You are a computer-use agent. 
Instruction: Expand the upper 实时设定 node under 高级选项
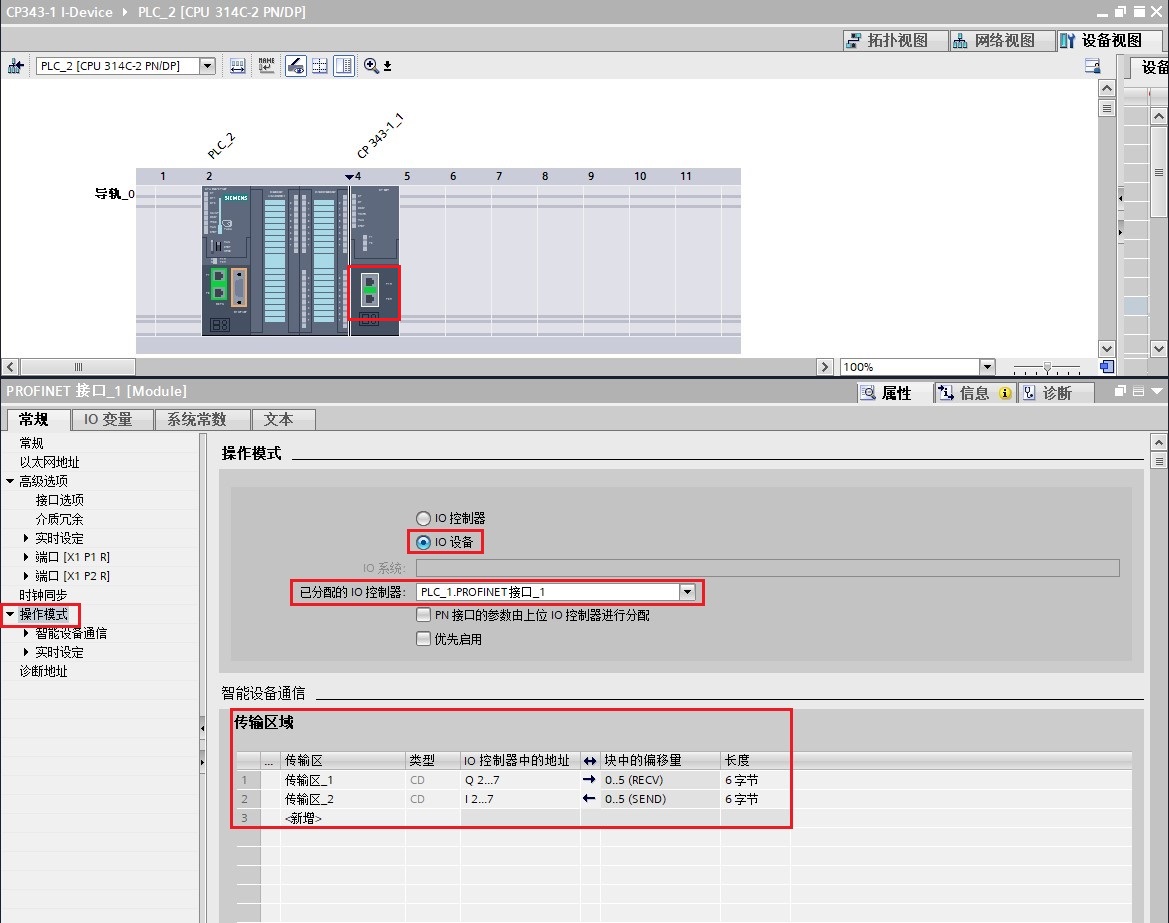(x=26, y=538)
